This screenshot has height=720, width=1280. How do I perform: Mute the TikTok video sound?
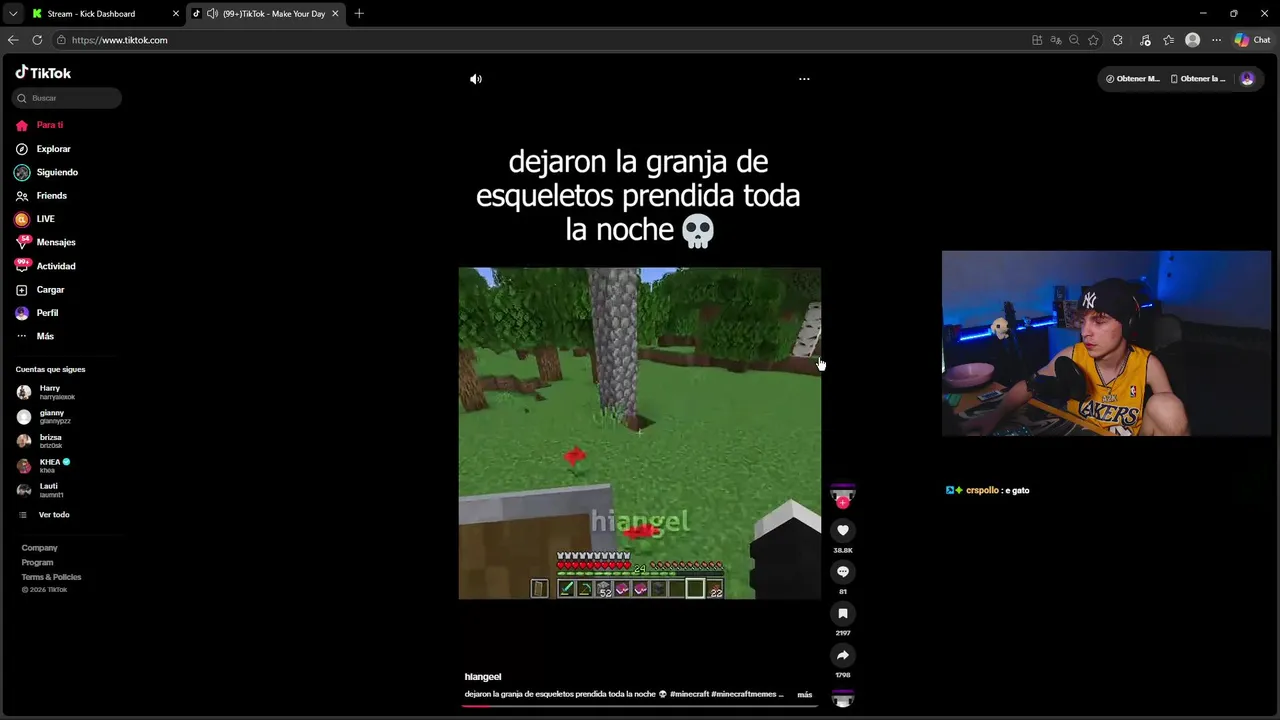(476, 79)
